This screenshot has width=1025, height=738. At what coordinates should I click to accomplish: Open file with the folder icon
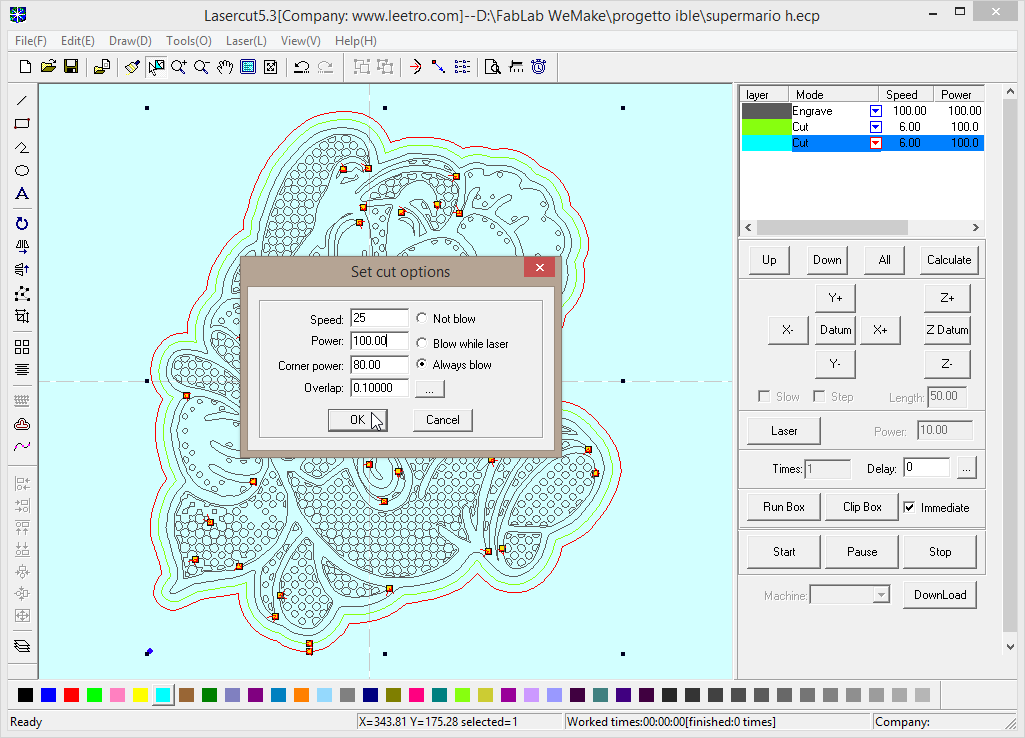[x=48, y=67]
